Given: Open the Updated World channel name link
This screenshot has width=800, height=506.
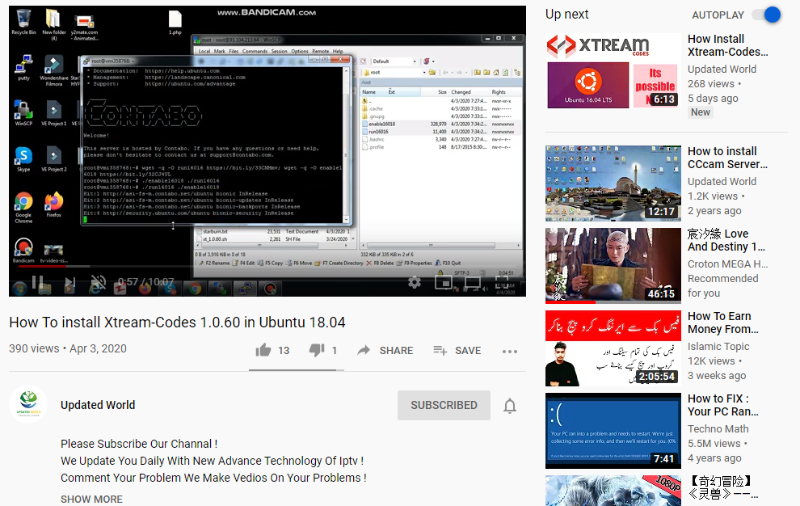Looking at the screenshot, I should pyautogui.click(x=98, y=405).
